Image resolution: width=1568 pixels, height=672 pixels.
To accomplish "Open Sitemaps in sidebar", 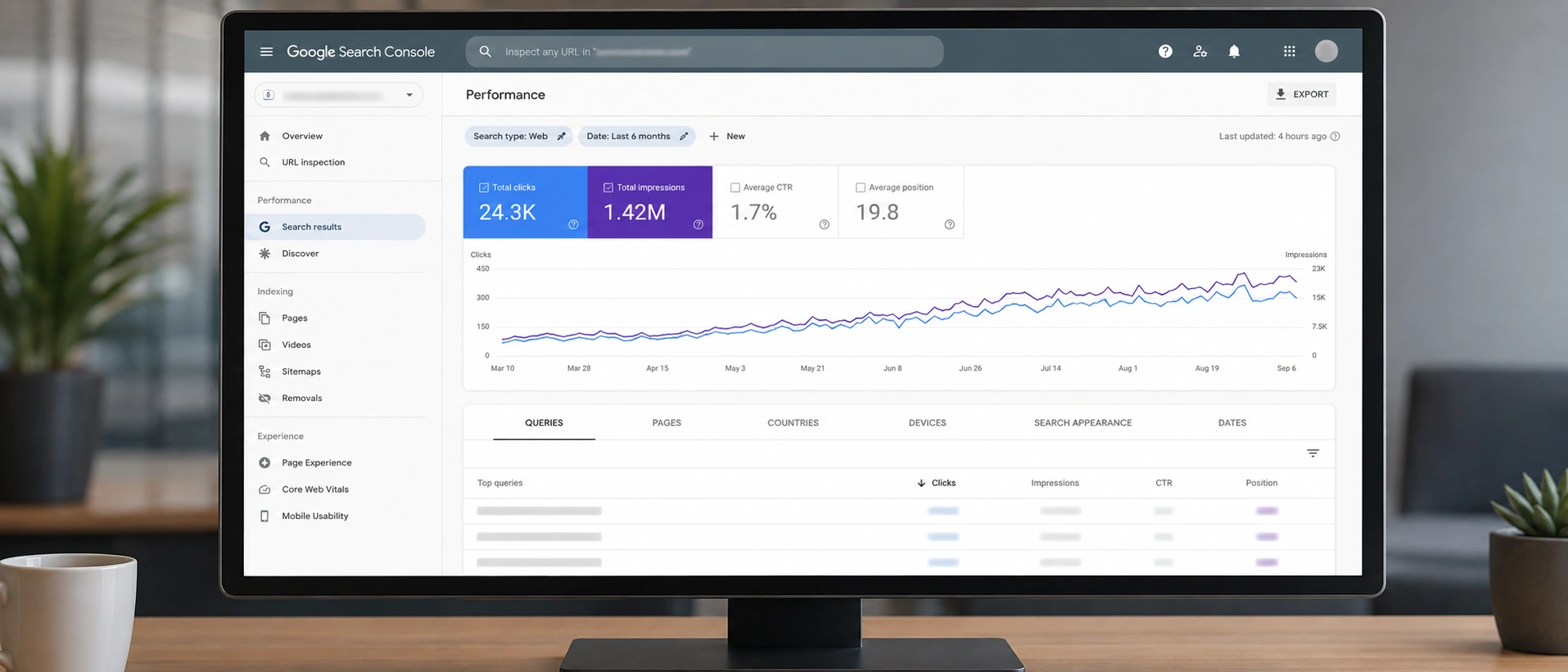I will 301,372.
